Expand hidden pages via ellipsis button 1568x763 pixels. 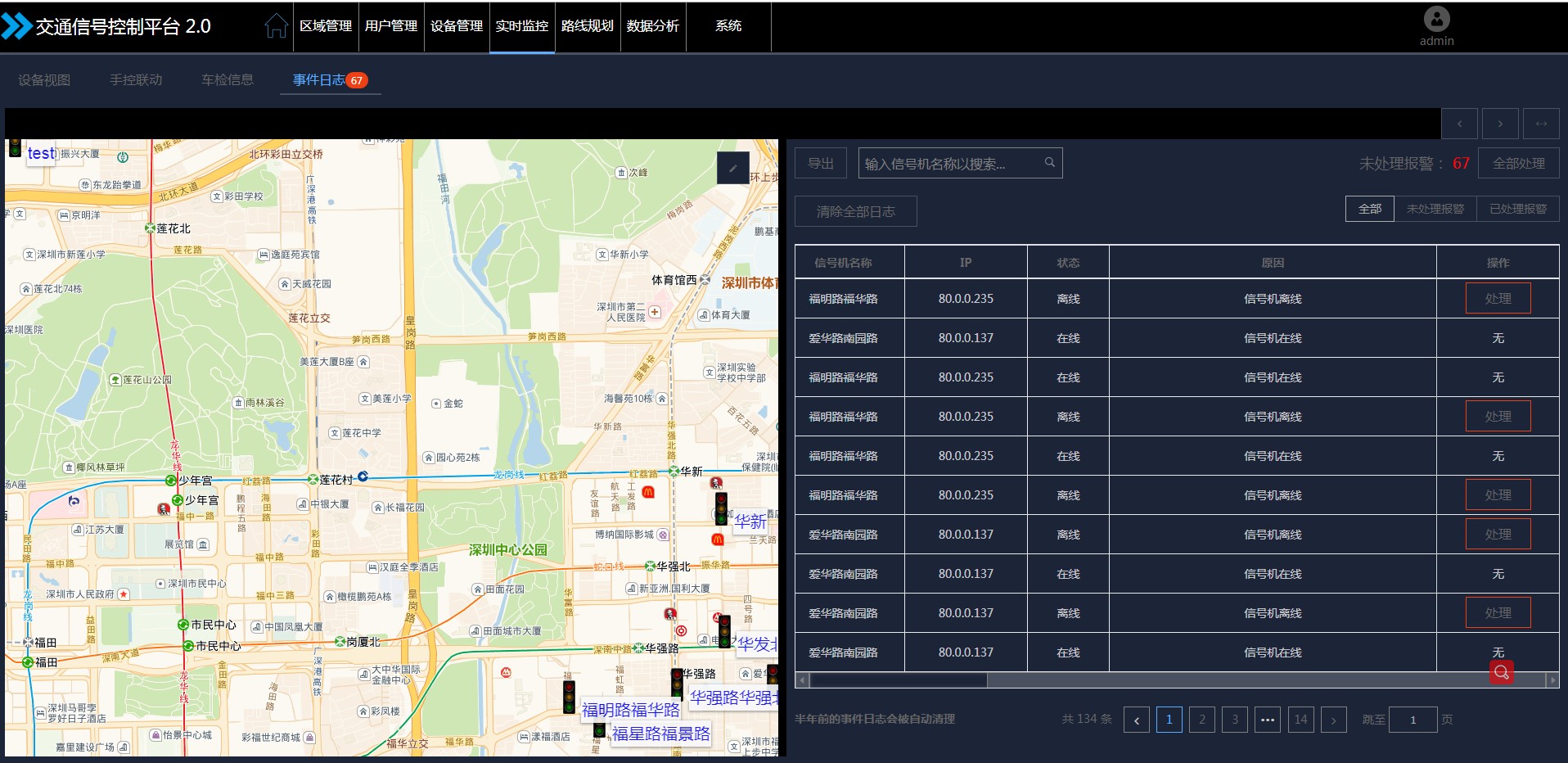1267,720
